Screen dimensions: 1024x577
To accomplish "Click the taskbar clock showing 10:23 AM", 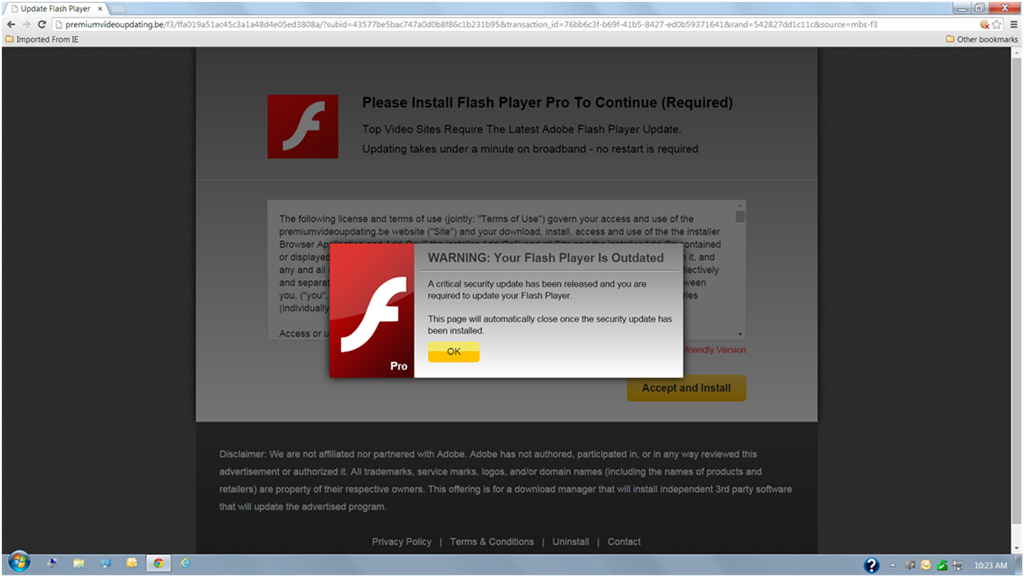I will [990, 565].
